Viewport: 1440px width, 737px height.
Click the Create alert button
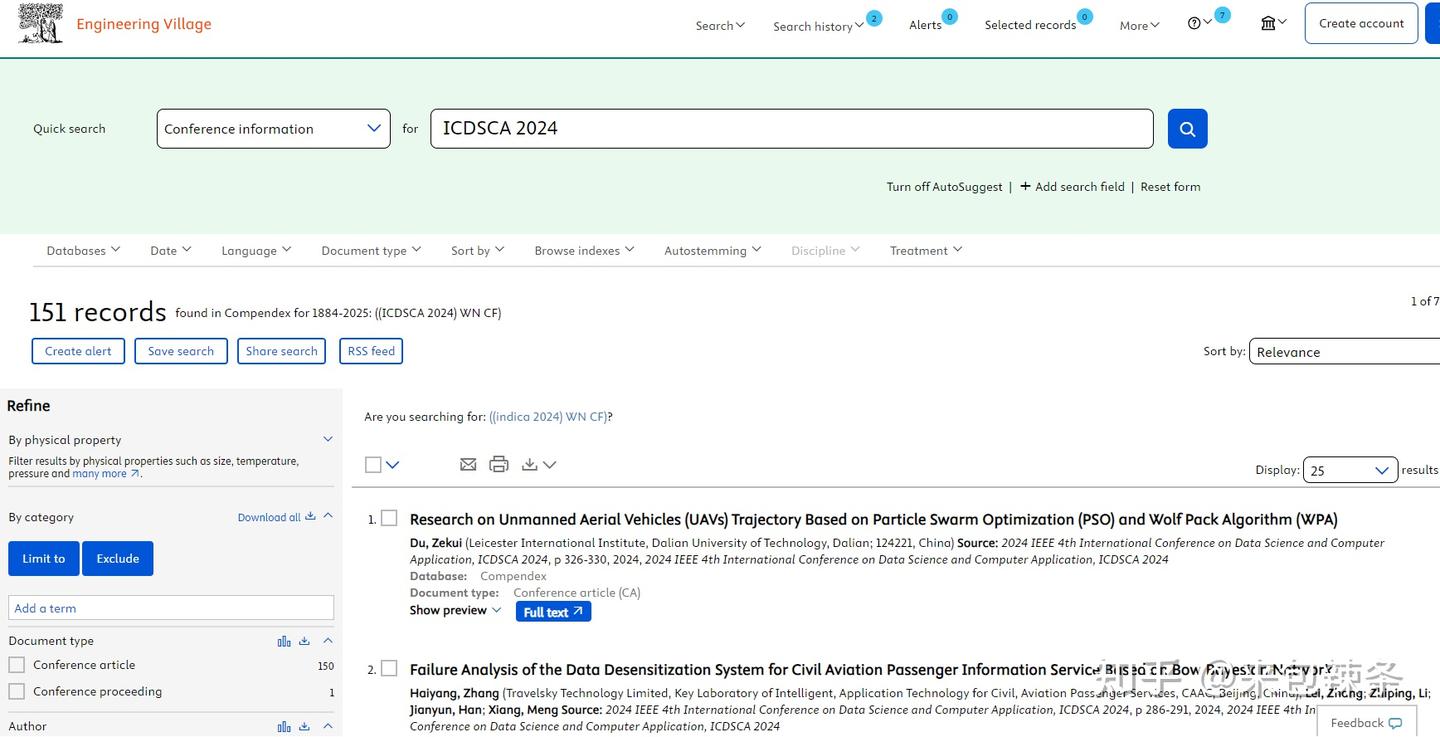tap(78, 351)
